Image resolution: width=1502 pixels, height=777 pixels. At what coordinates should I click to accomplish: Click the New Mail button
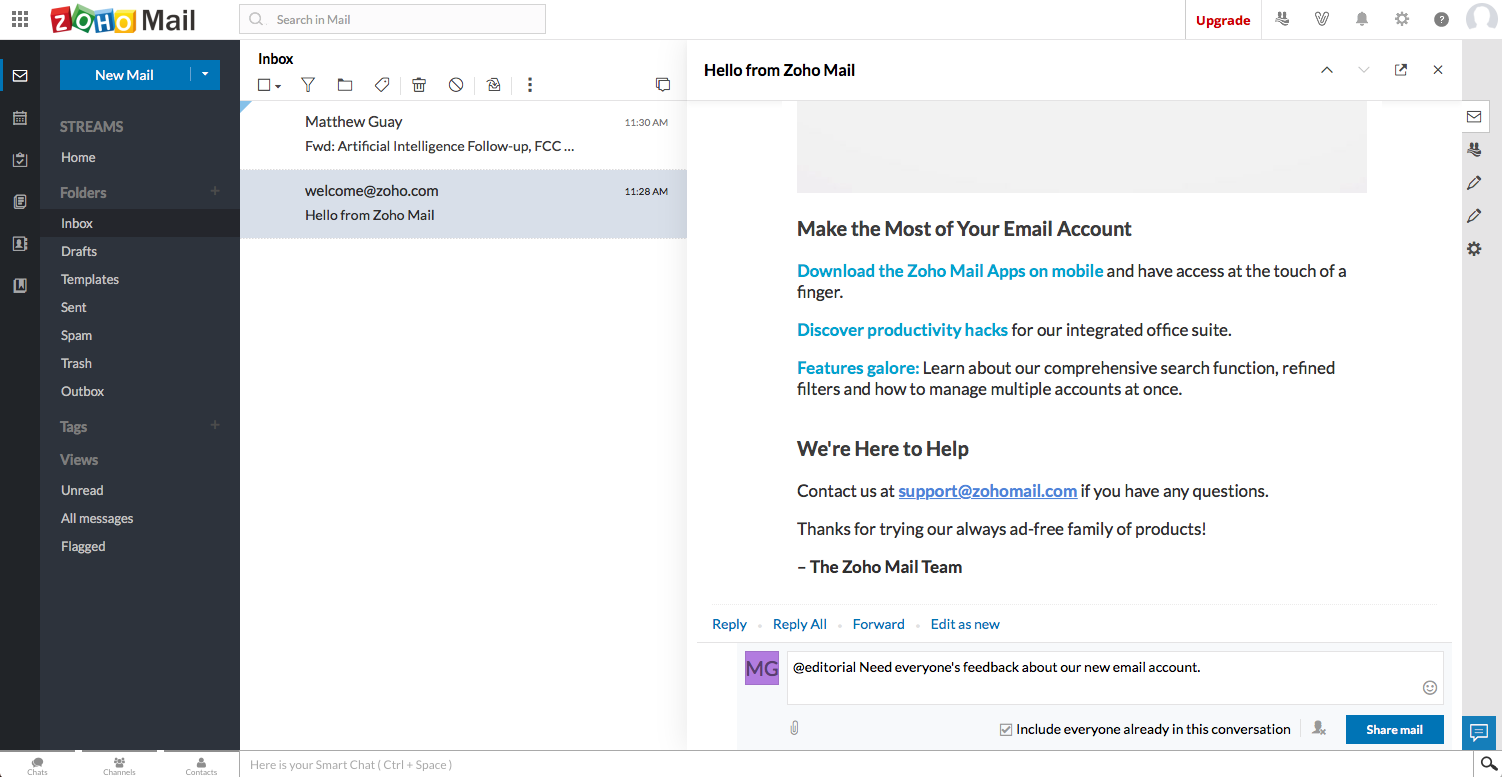(x=124, y=75)
